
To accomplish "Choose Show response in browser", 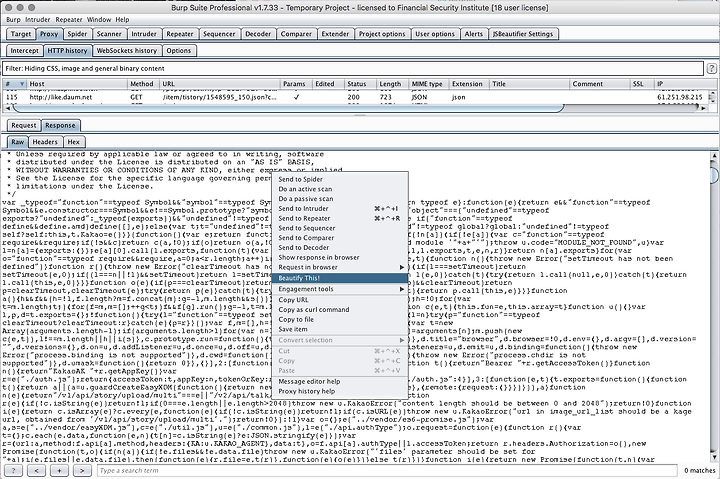I will tap(340, 257).
